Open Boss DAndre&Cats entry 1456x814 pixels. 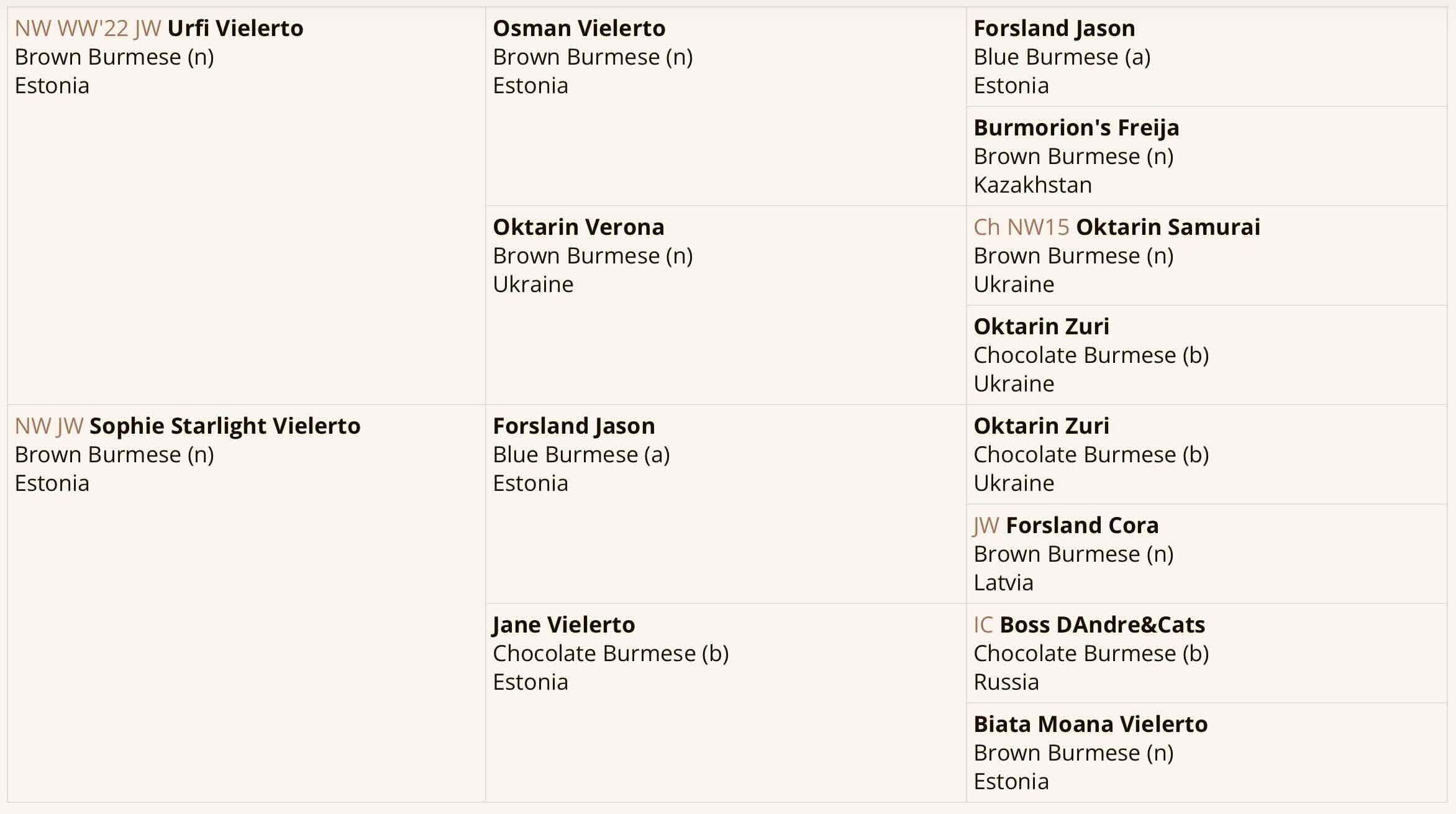click(1103, 625)
